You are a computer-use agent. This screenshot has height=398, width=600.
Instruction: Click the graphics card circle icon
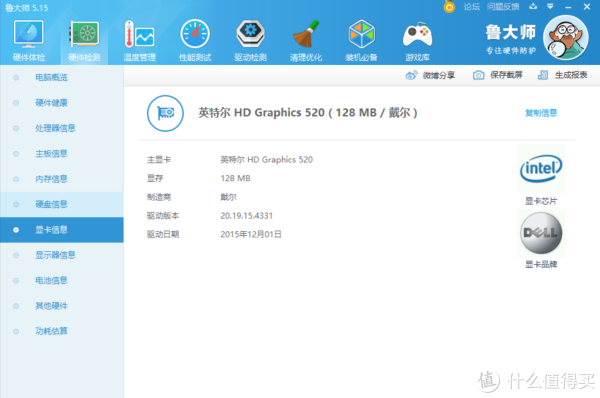click(x=165, y=113)
